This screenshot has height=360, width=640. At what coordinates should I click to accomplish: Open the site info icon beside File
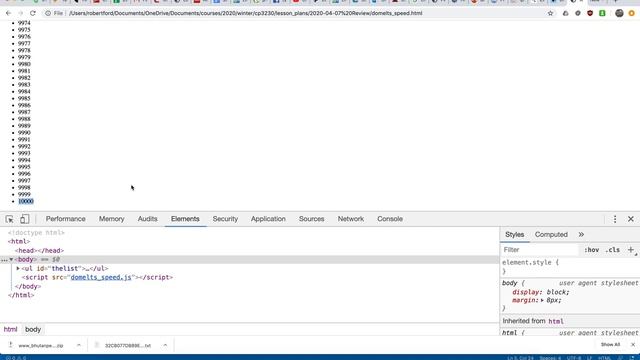[x=48, y=13]
